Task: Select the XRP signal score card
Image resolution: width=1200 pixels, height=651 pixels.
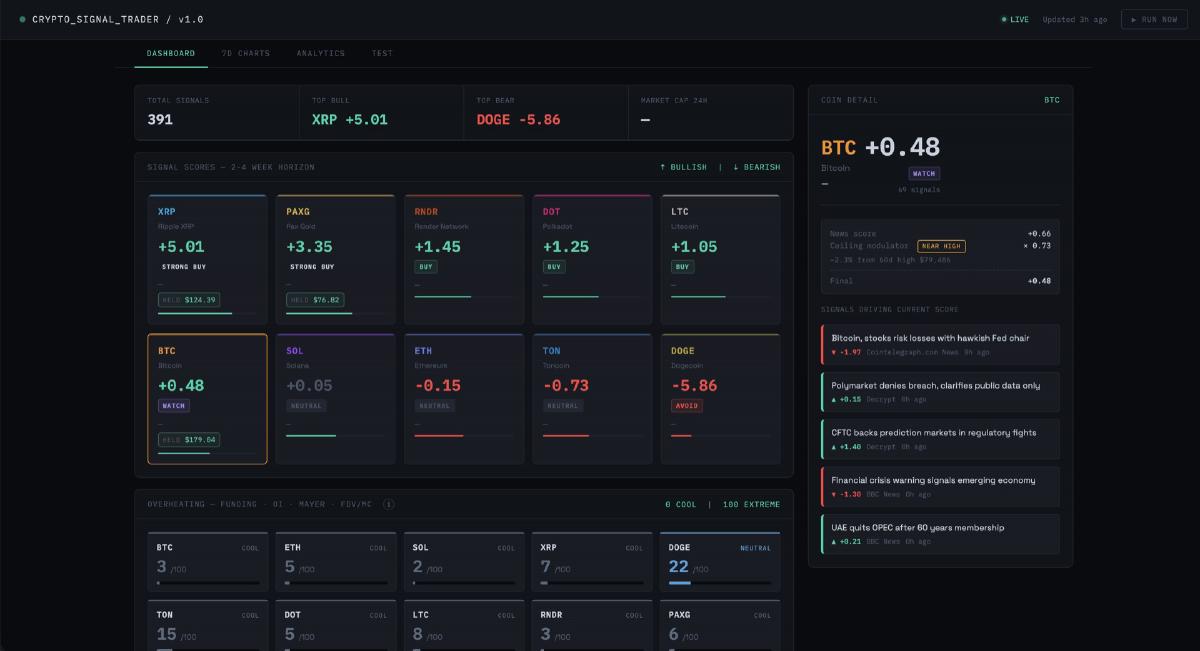Action: tap(207, 259)
